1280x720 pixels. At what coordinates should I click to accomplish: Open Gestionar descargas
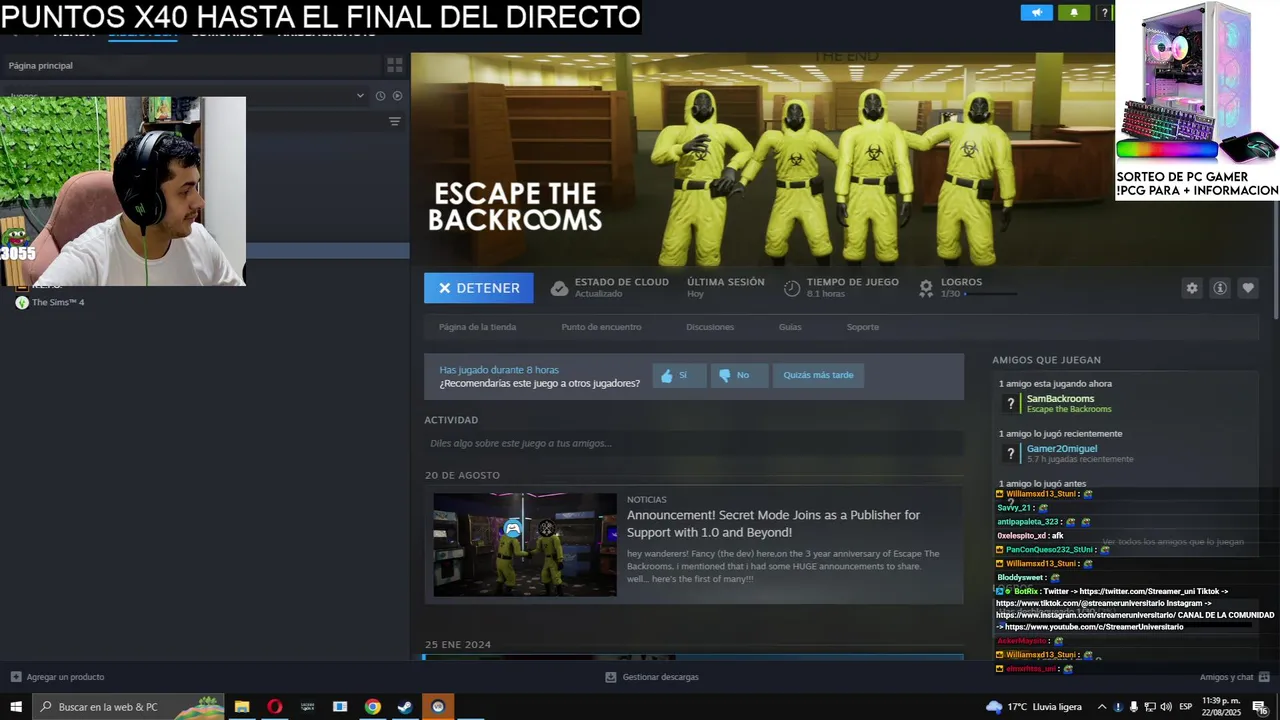coord(652,677)
